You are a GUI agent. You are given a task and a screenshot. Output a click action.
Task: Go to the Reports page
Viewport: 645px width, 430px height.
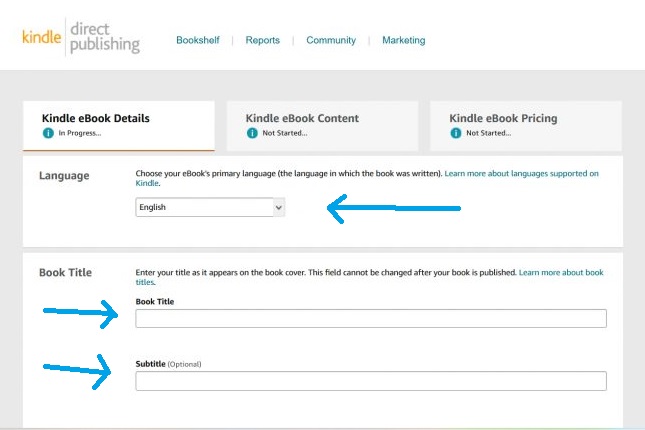(x=262, y=40)
